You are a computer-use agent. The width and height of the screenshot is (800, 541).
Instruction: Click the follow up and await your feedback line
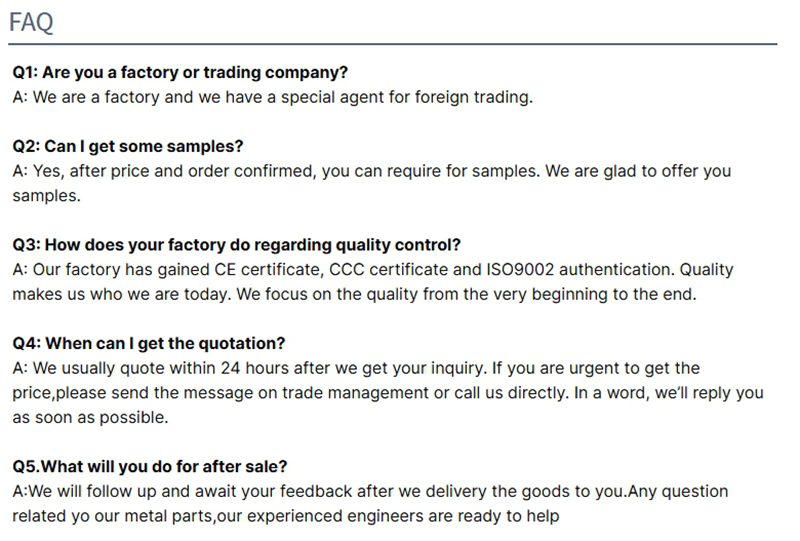tap(370, 491)
